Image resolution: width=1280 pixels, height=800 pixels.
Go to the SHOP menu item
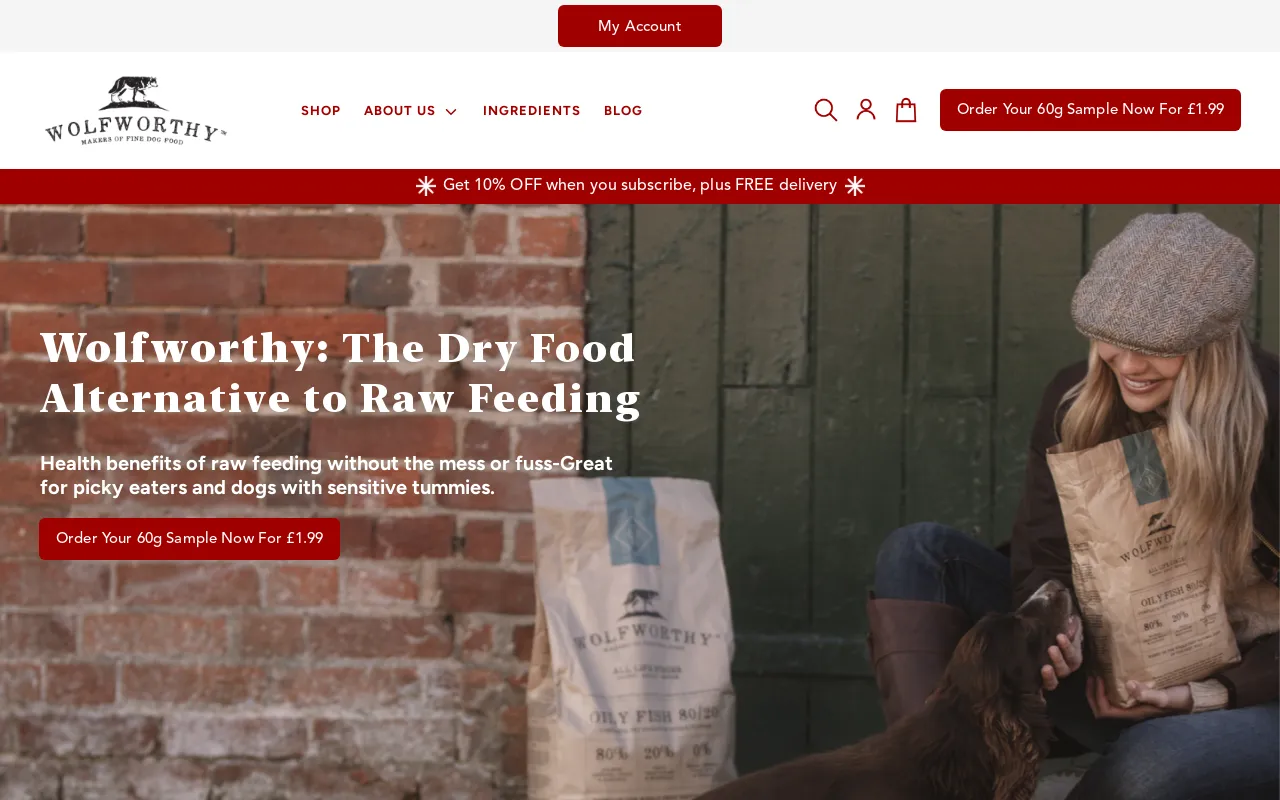[321, 111]
